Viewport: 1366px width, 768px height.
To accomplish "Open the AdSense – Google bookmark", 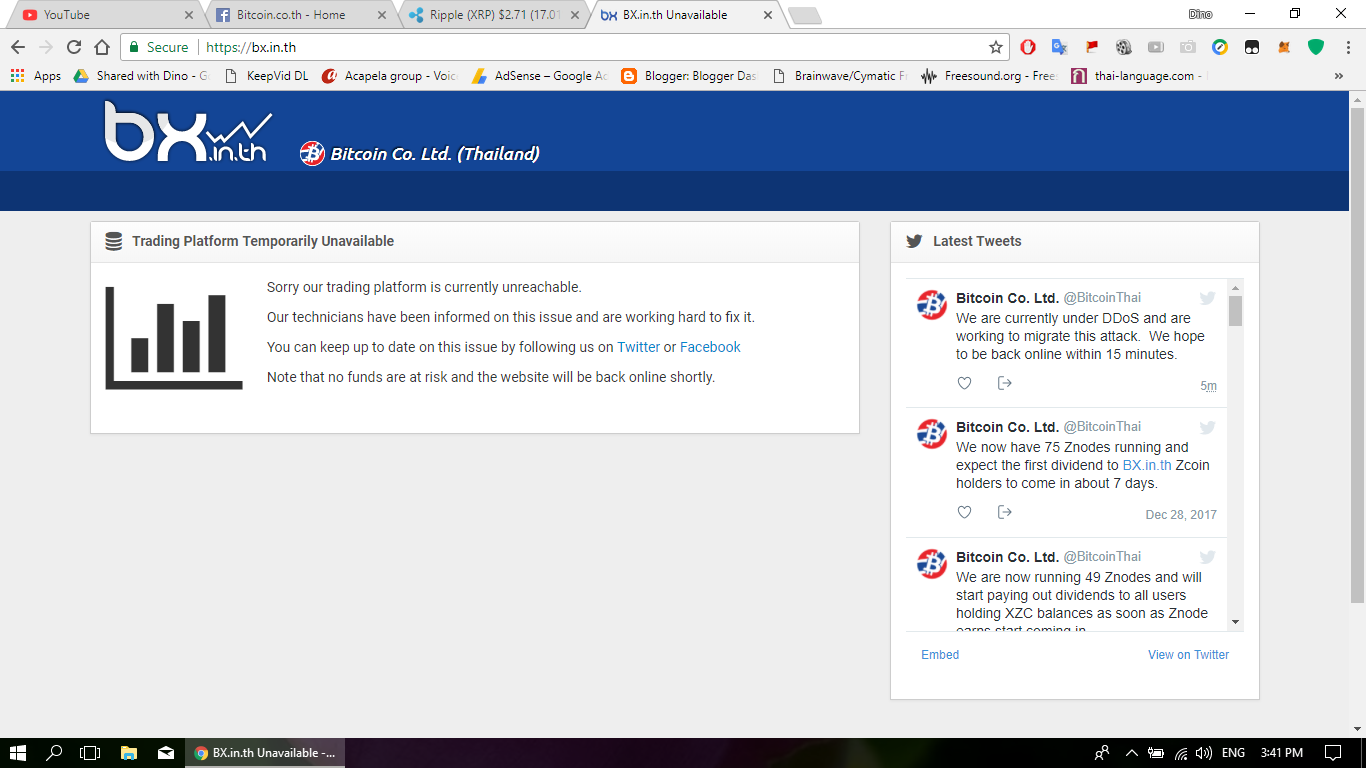I will coord(540,75).
